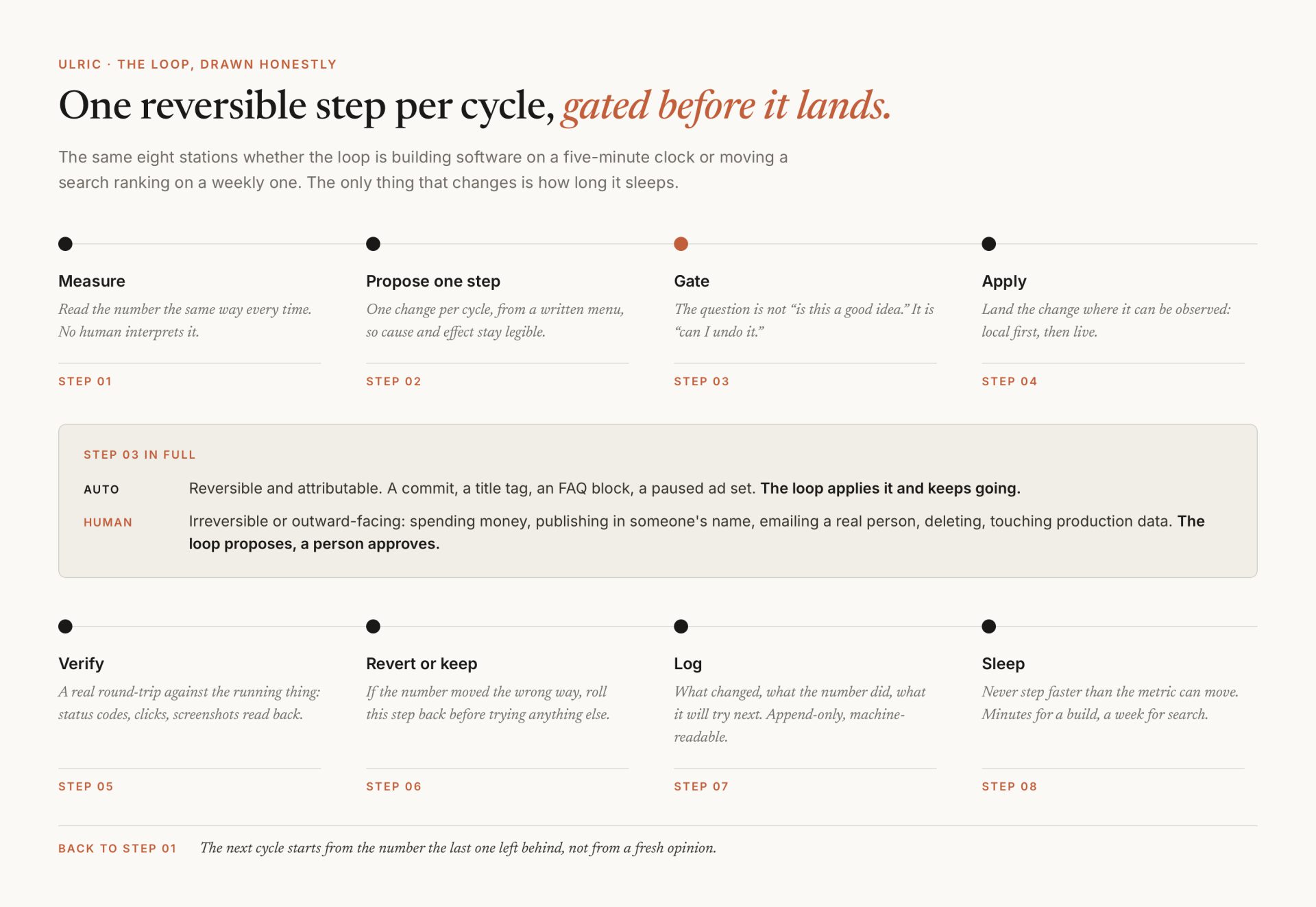The image size is (1316, 907).
Task: Click the STEP 08 label under Sleep
Action: point(1009,786)
